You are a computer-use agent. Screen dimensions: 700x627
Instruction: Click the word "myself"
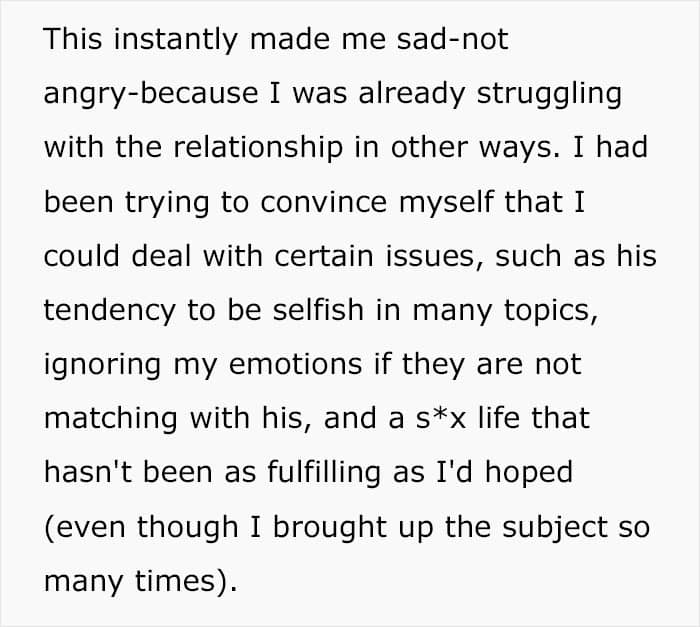445,202
